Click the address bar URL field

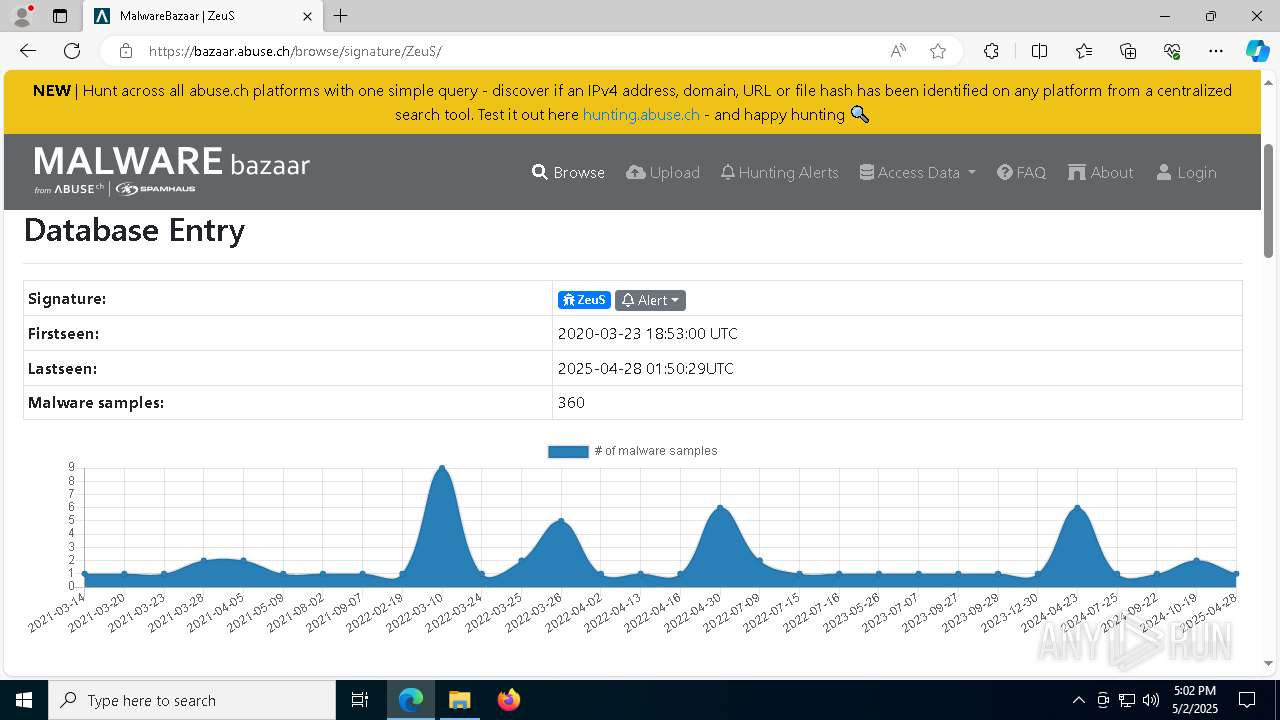click(x=510, y=51)
